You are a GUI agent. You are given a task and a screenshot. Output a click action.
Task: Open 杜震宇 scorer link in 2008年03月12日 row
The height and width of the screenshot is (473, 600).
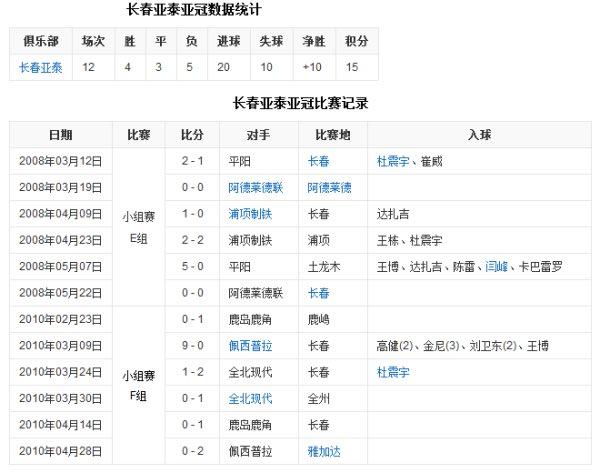(x=393, y=161)
